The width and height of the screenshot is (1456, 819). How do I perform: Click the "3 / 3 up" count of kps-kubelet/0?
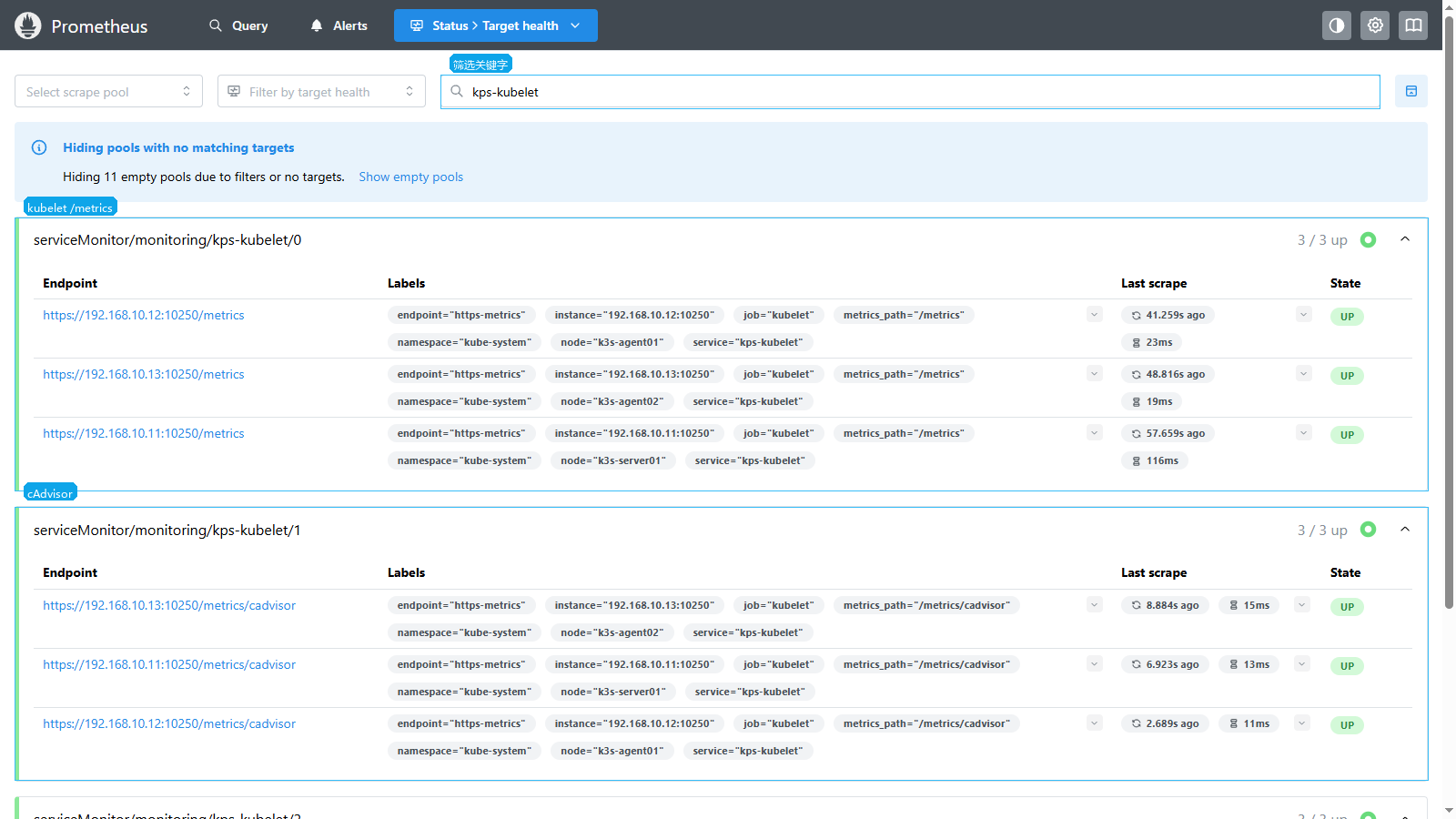click(1322, 240)
